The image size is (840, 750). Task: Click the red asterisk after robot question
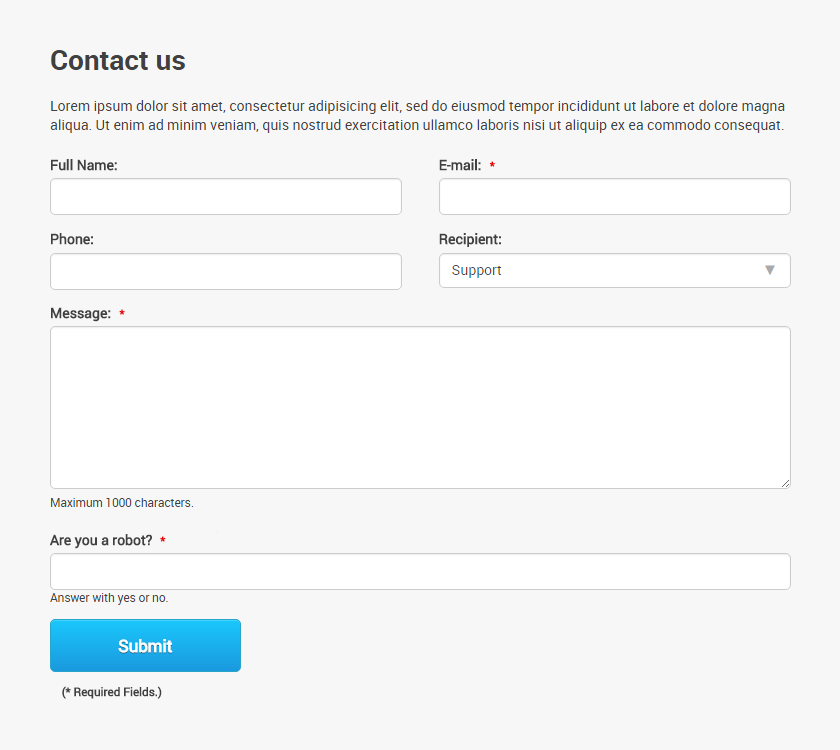coord(163,539)
